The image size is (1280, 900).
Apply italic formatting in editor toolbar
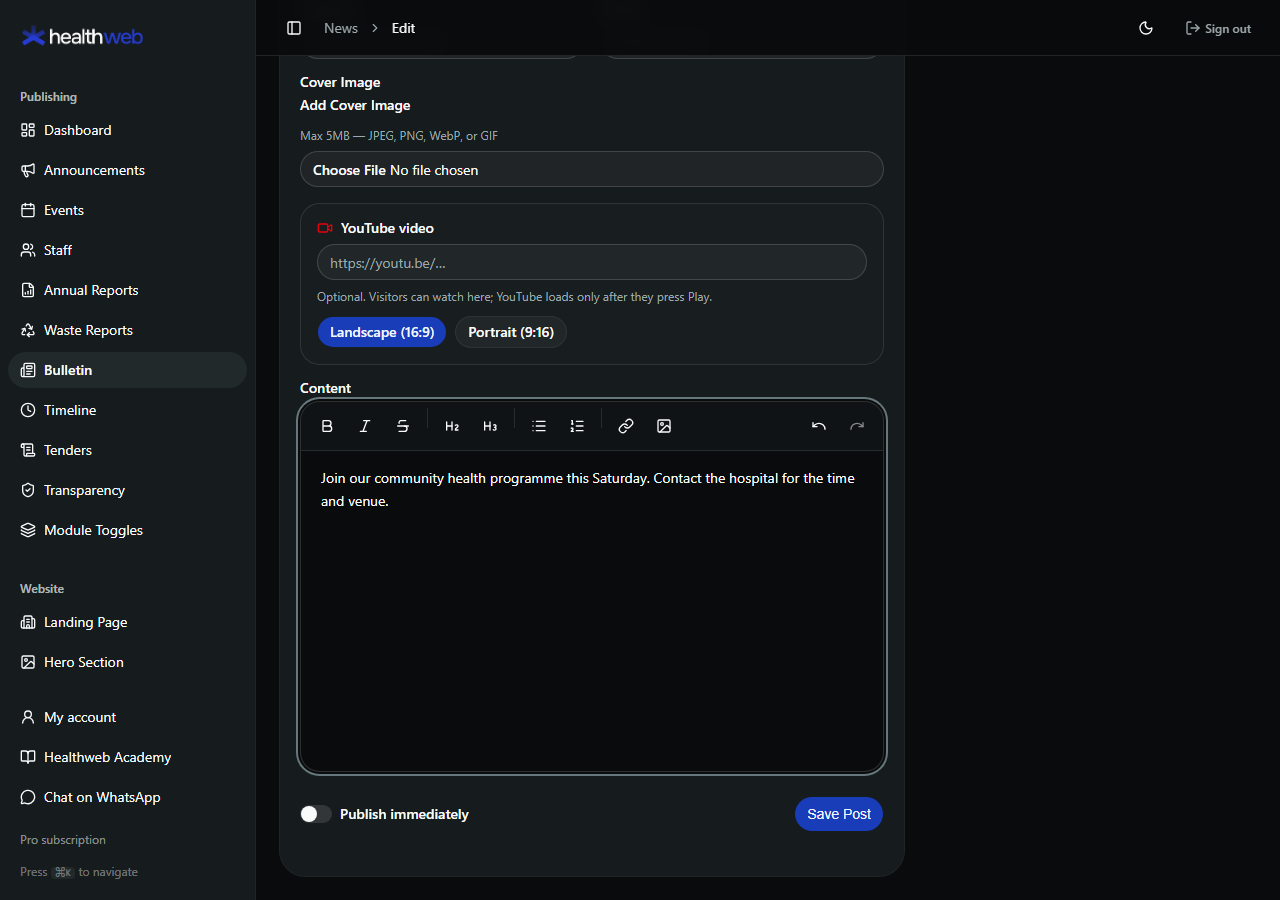coord(365,426)
